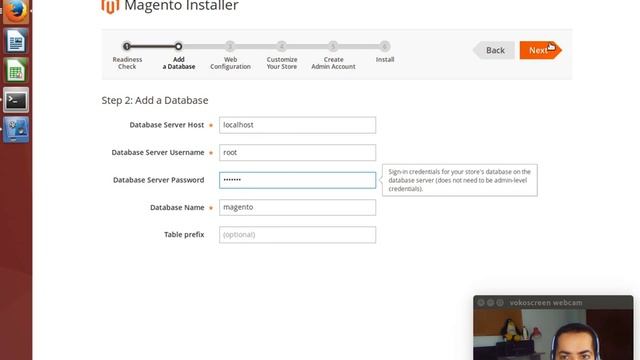The image size is (640, 360).
Task: Select the Customize Your Store step marker
Action: (x=281, y=47)
